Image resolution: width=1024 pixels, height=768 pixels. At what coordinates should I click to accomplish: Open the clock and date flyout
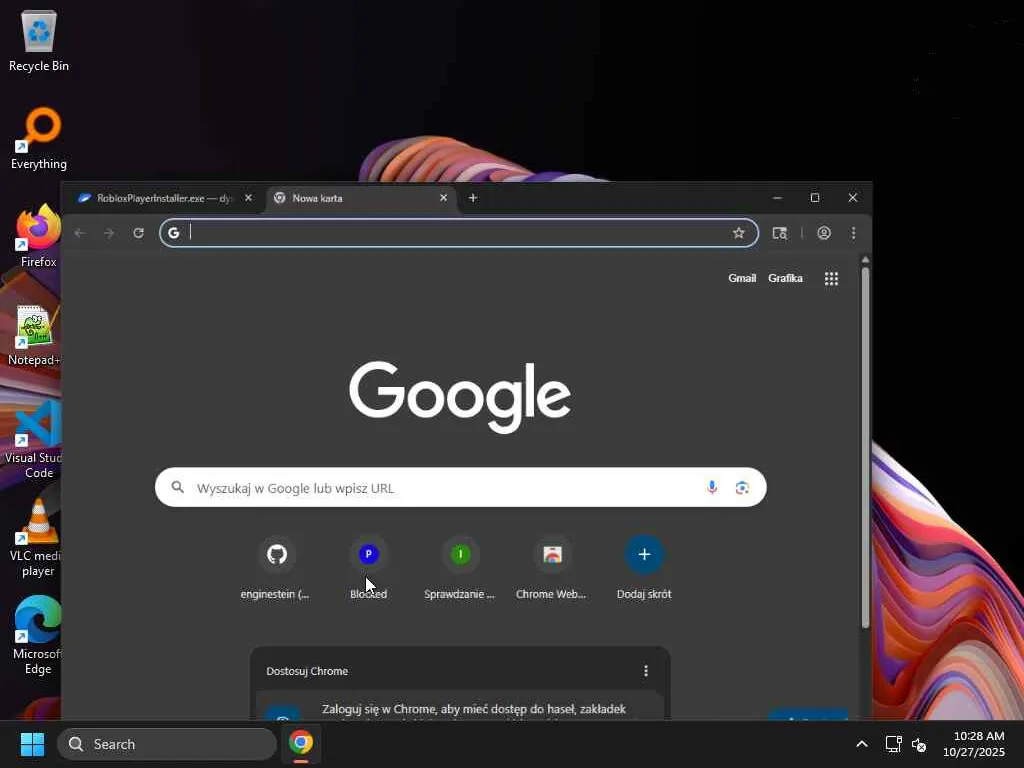coord(973,744)
